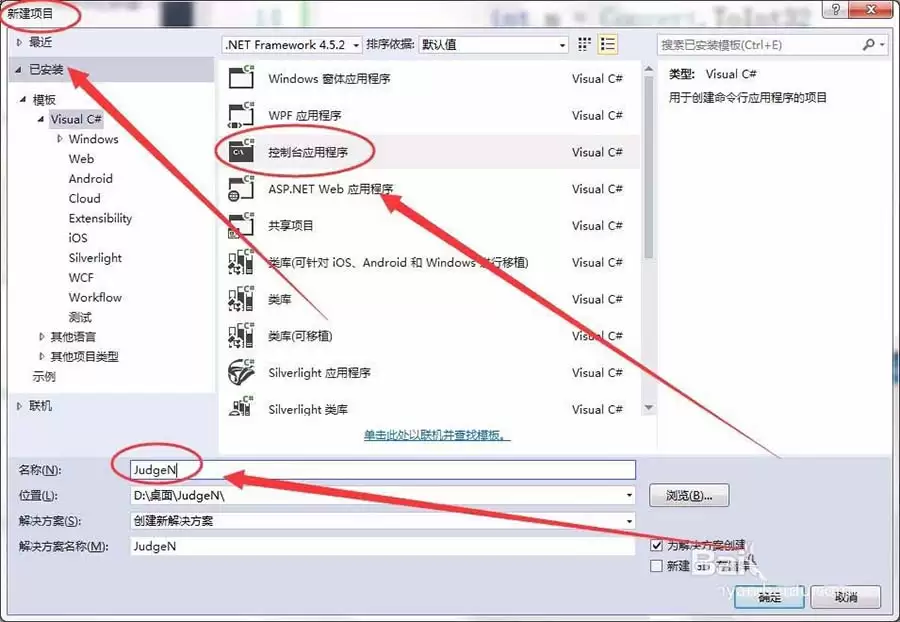Select the Windows 窗体应用程序 template icon

pos(241,78)
